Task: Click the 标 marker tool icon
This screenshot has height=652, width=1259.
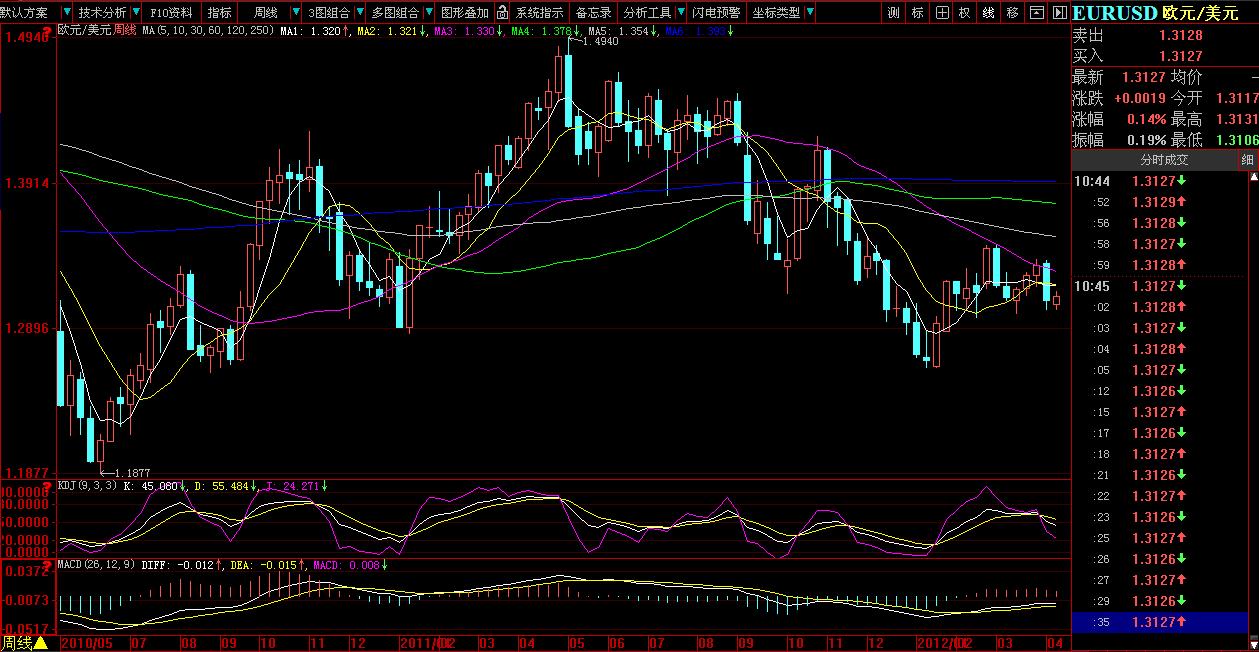Action: pos(916,13)
